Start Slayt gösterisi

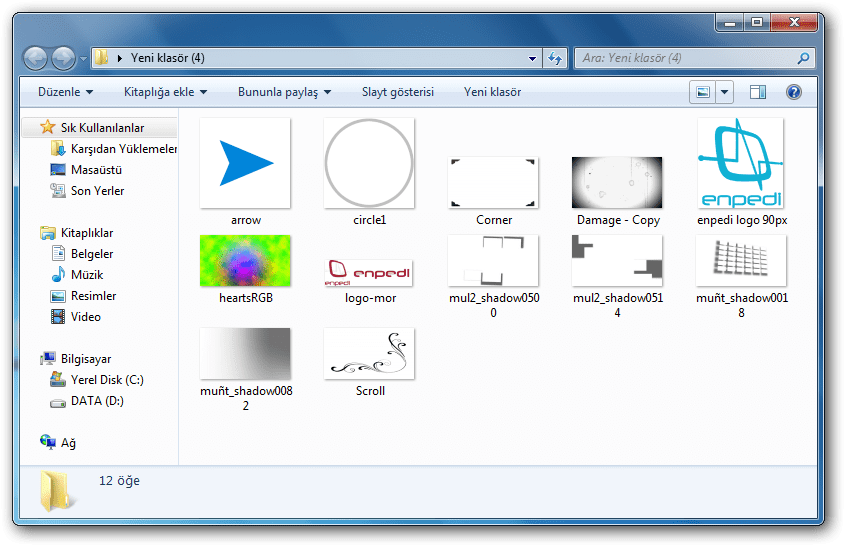point(398,92)
